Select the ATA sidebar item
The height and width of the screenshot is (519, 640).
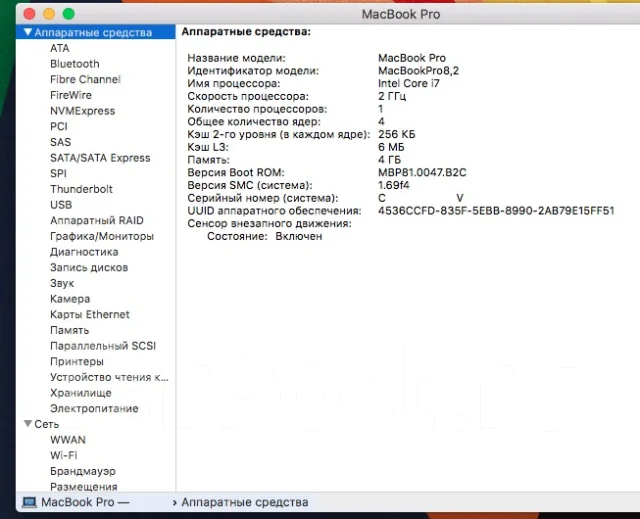click(x=60, y=48)
